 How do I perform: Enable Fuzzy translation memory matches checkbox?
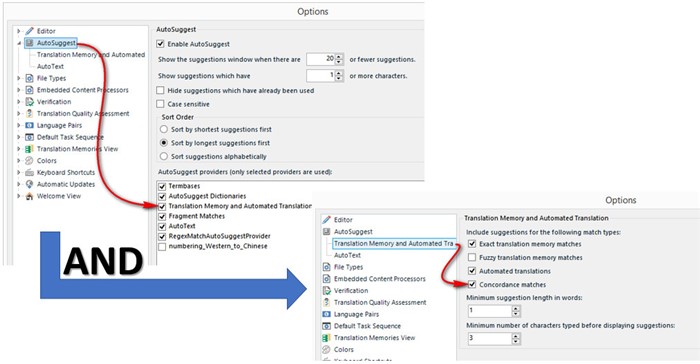[x=472, y=258]
